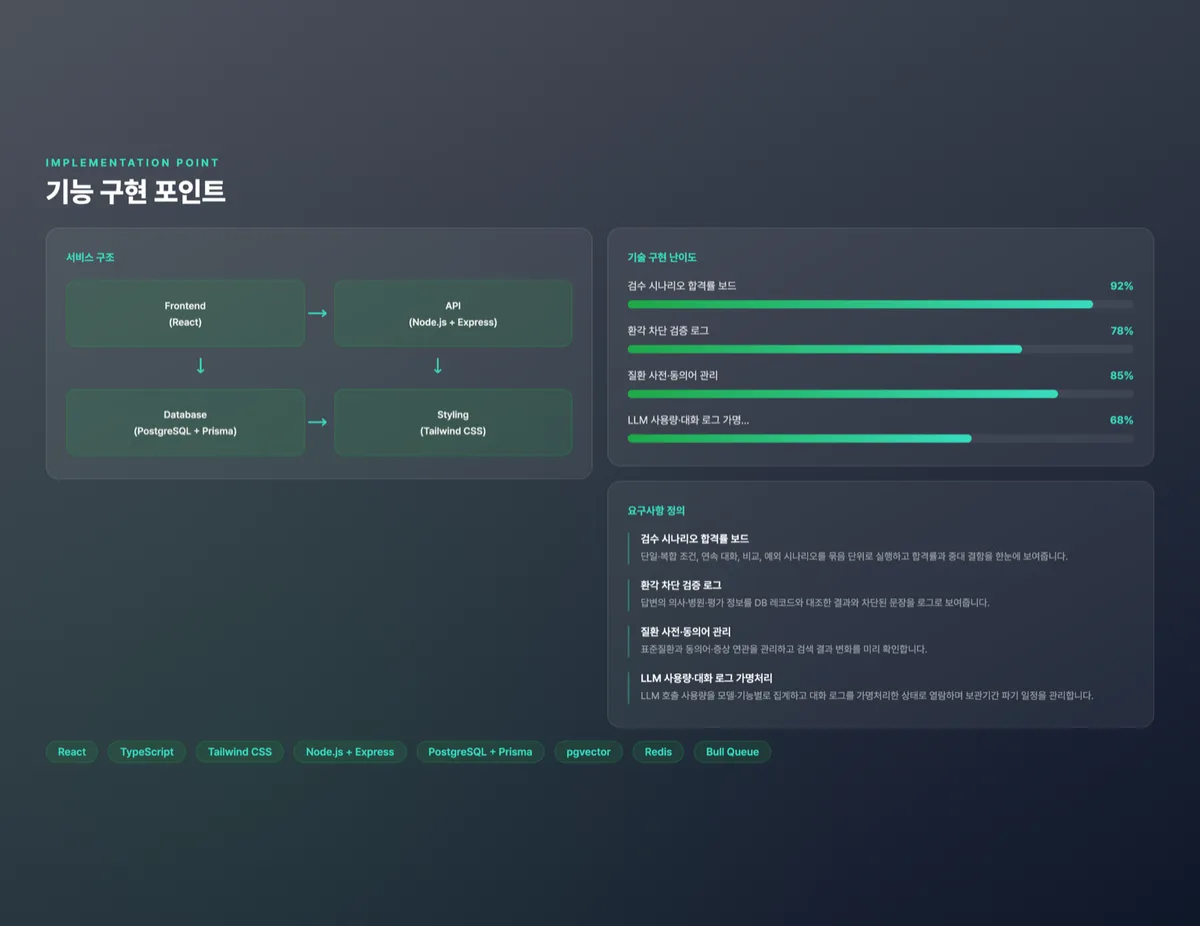Click "검수 시나리오 합격률 보드" title in 요구사항 정의
Image resolution: width=1200 pixels, height=926 pixels.
pos(695,539)
